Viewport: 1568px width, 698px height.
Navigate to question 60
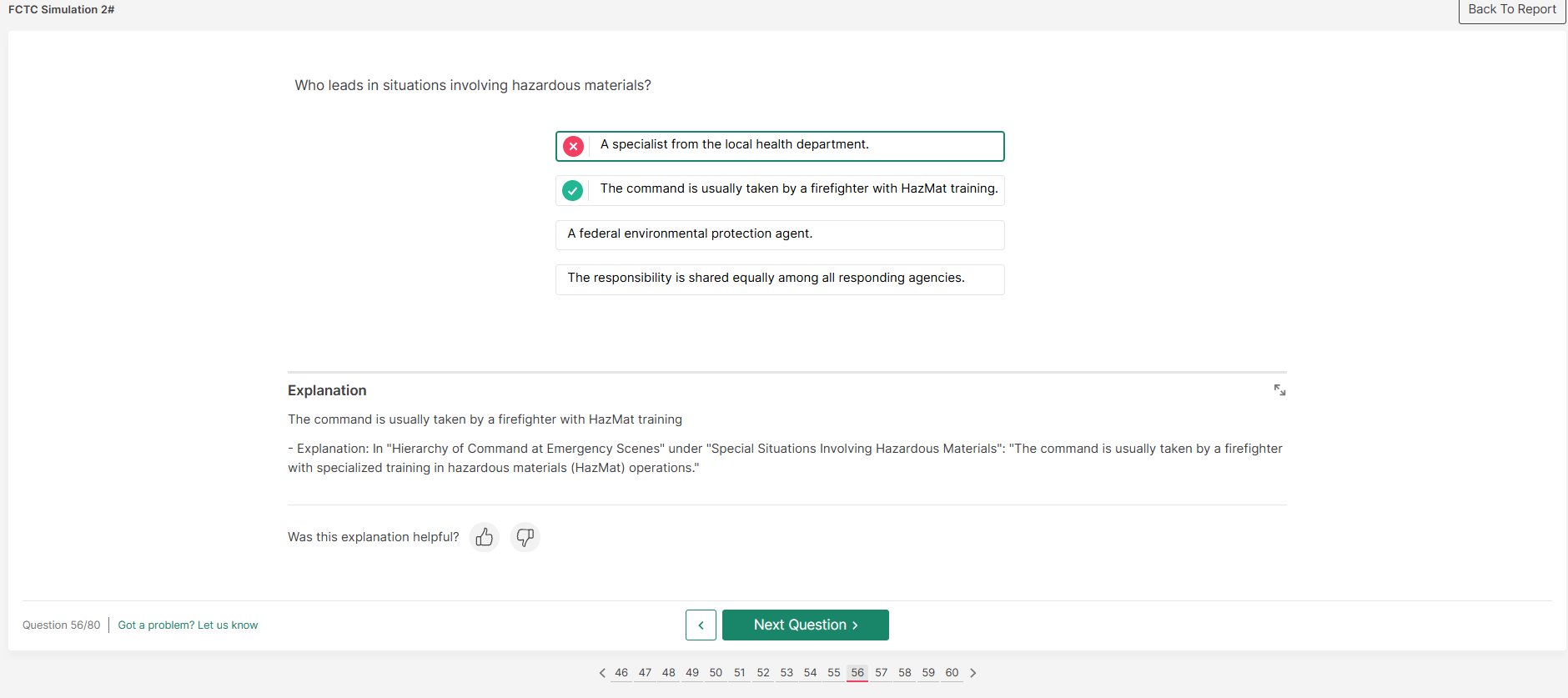[952, 673]
